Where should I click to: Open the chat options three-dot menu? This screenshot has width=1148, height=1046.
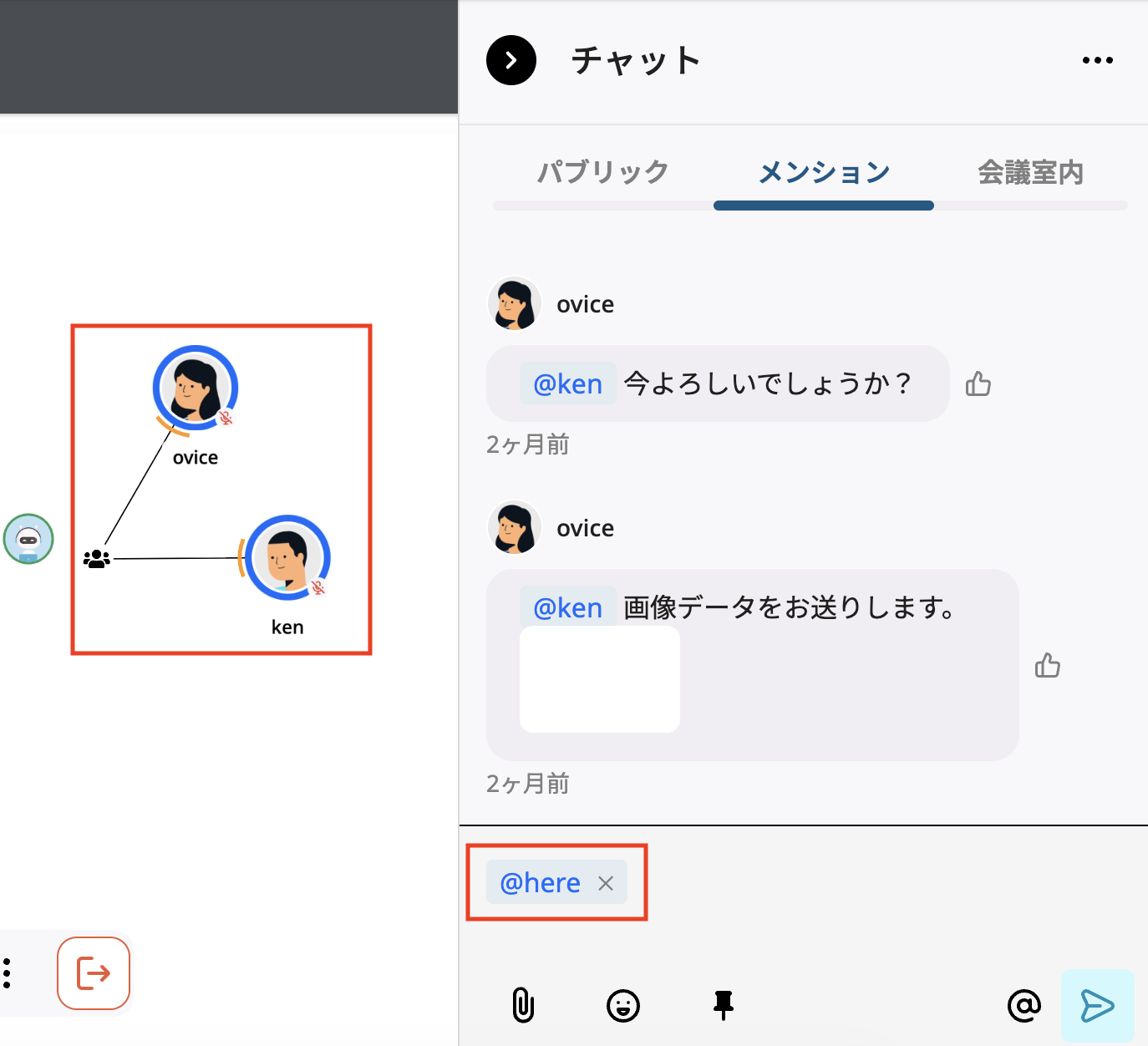click(x=1097, y=59)
